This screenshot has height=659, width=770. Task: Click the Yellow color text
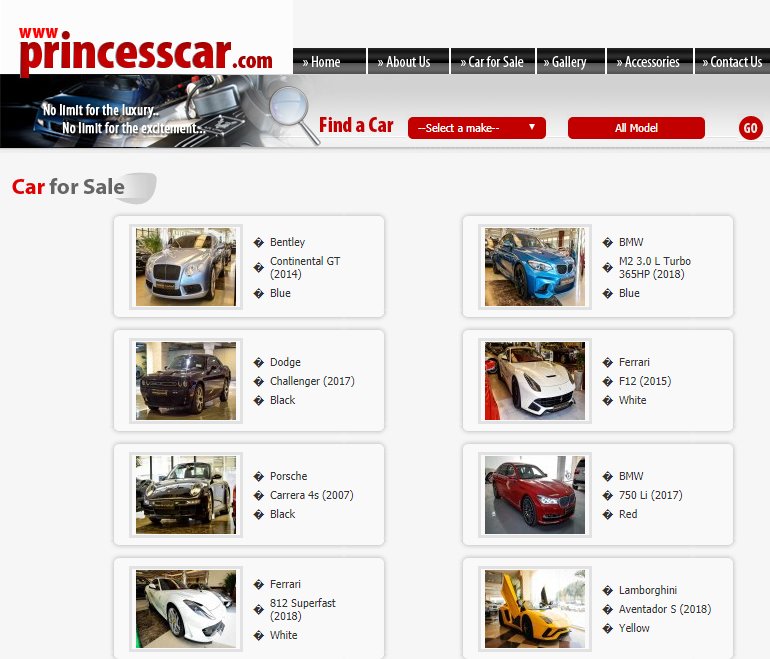click(634, 628)
